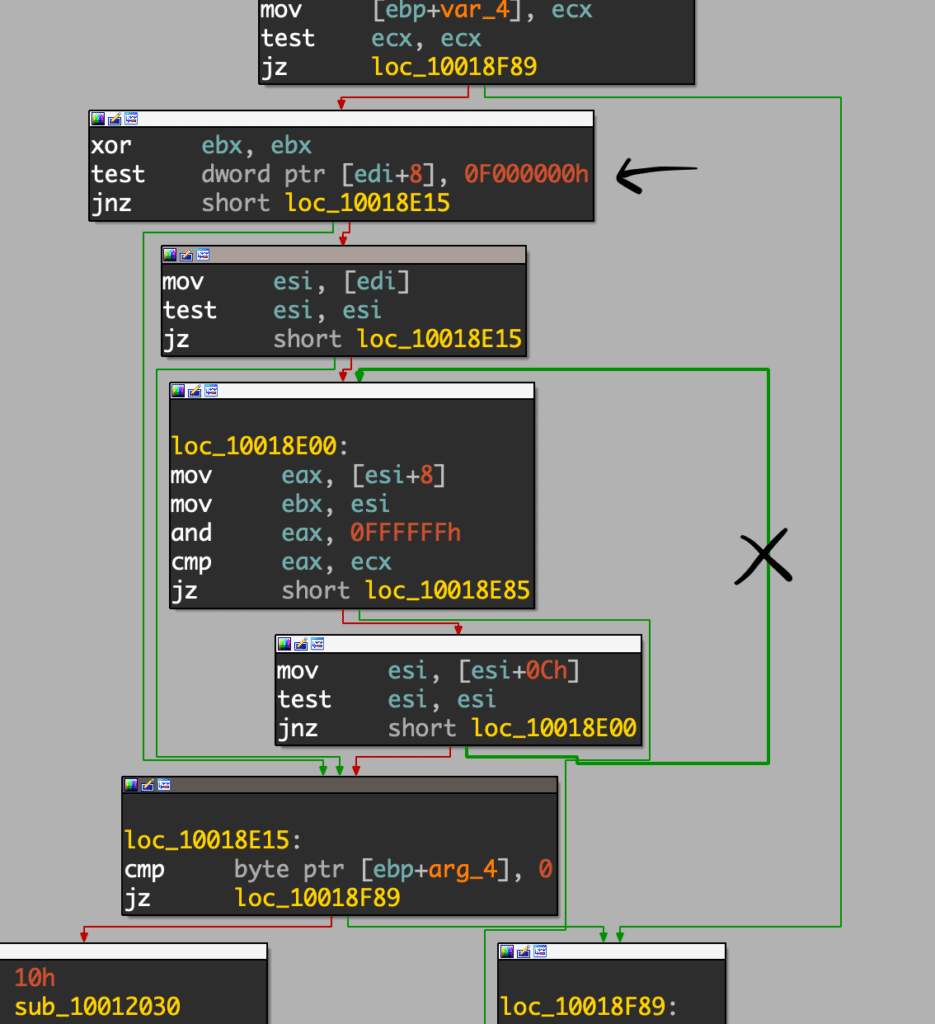Image resolution: width=935 pixels, height=1024 pixels.
Task: Click the third title icon on the loc_10018E00 node
Action: [211, 391]
